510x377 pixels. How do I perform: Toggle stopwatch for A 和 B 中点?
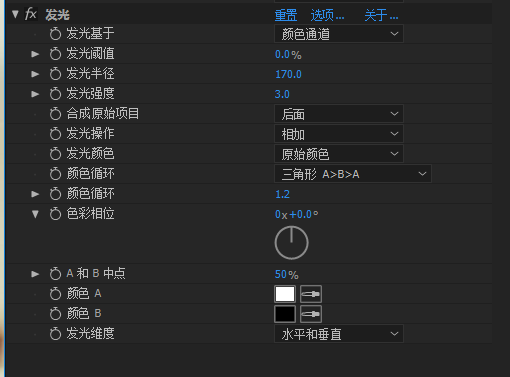tap(55, 274)
